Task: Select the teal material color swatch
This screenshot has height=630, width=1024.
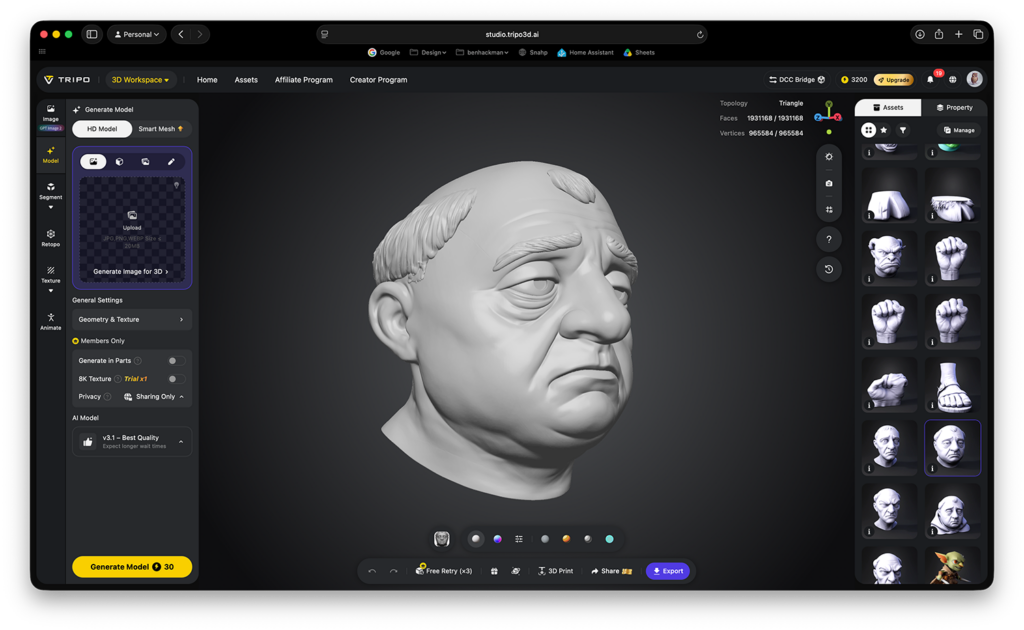Action: pos(609,539)
